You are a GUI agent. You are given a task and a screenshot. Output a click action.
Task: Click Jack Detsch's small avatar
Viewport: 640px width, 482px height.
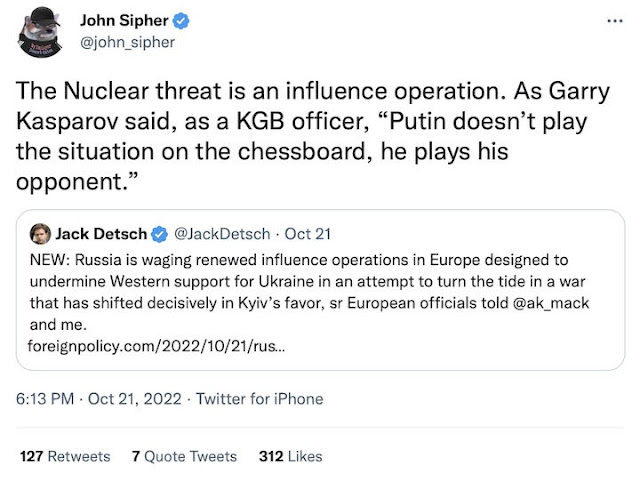tap(40, 235)
